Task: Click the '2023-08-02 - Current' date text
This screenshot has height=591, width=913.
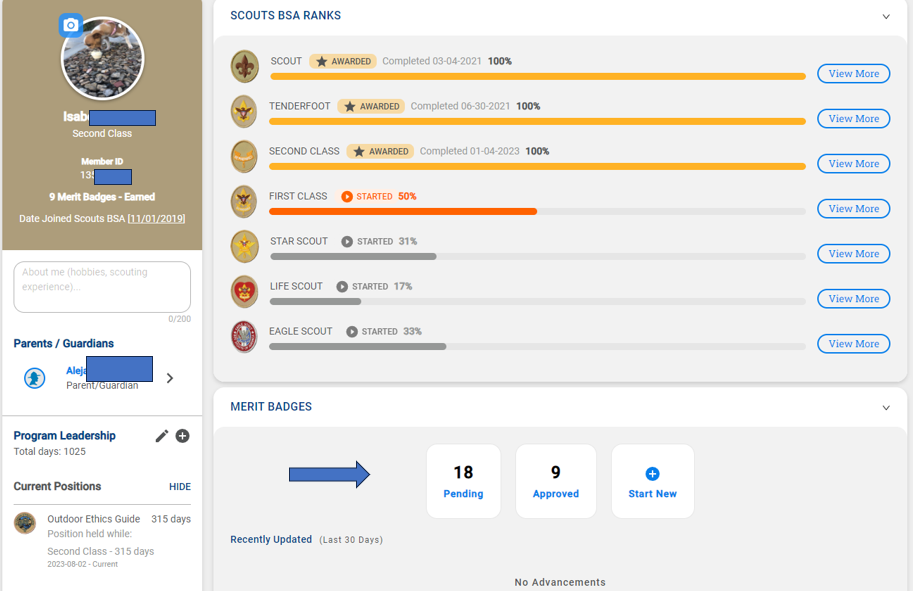Action: coord(83,564)
